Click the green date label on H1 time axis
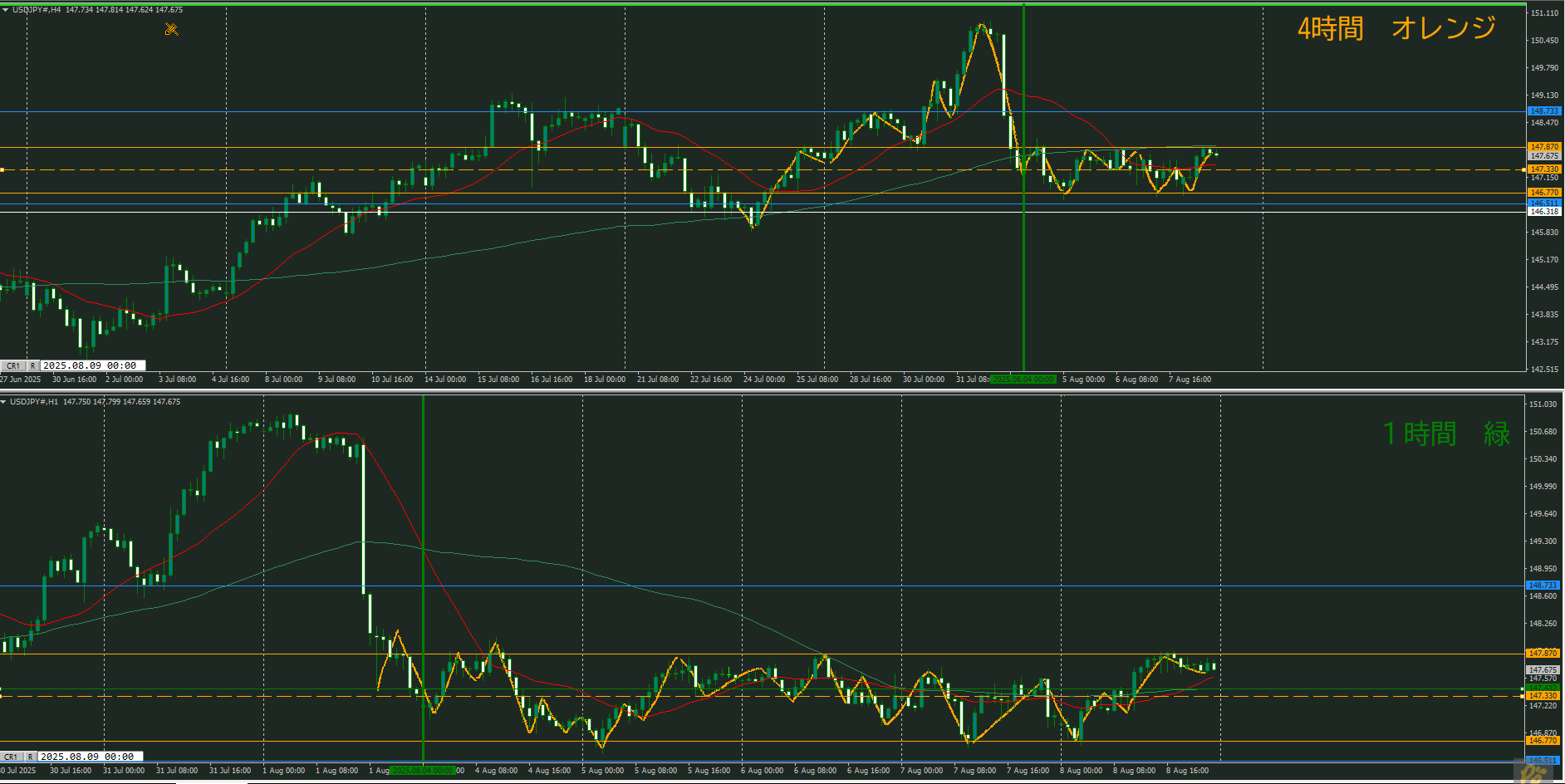The height and width of the screenshot is (784, 1565). pos(423,771)
